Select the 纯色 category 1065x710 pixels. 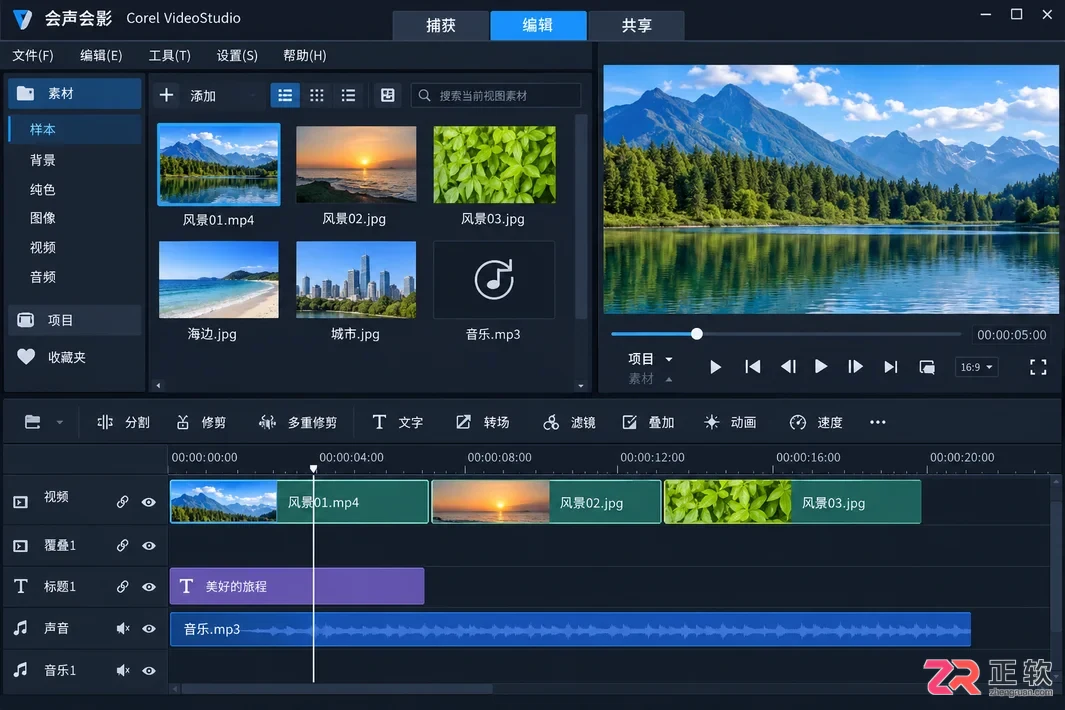tap(43, 190)
